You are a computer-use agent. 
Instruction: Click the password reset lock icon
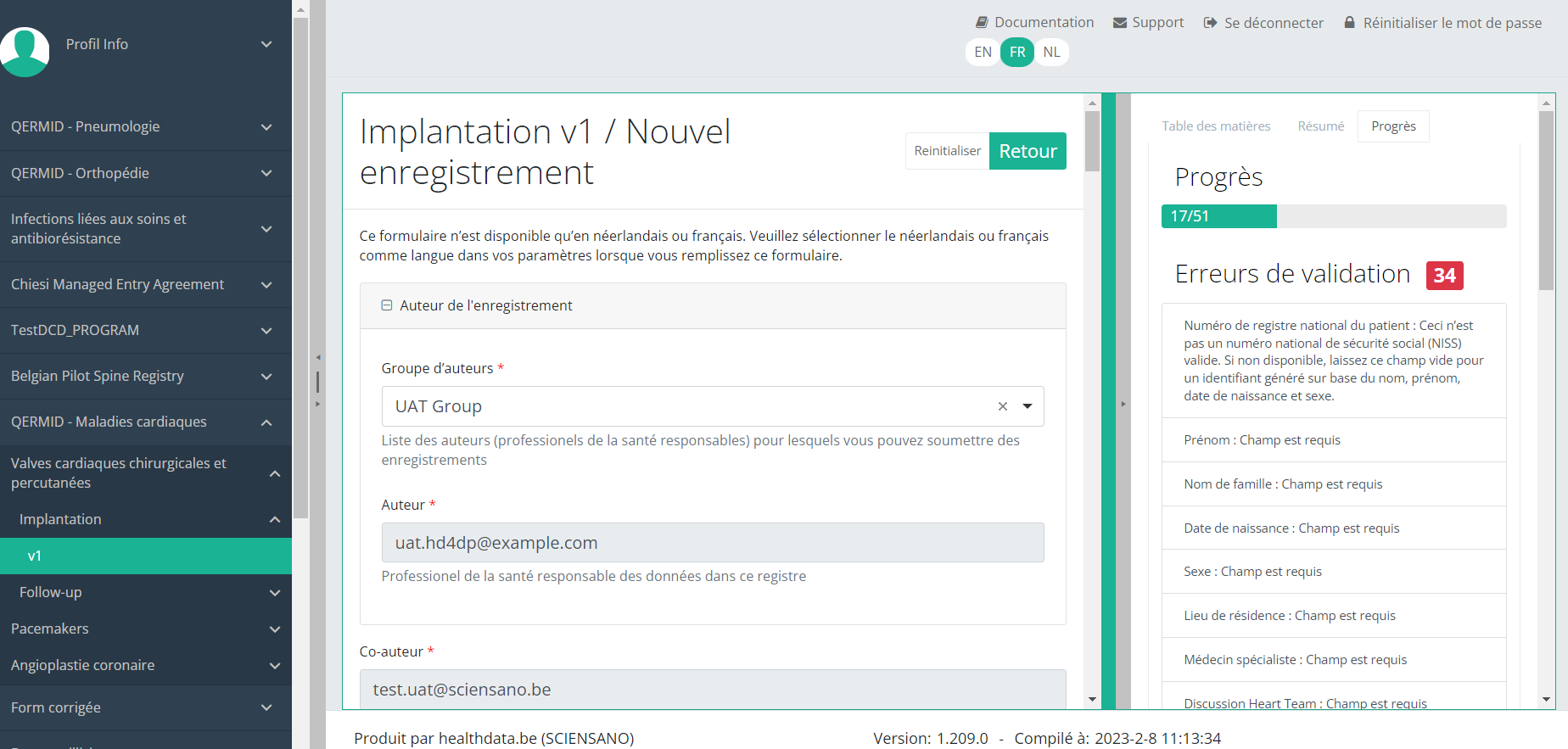tap(1349, 23)
